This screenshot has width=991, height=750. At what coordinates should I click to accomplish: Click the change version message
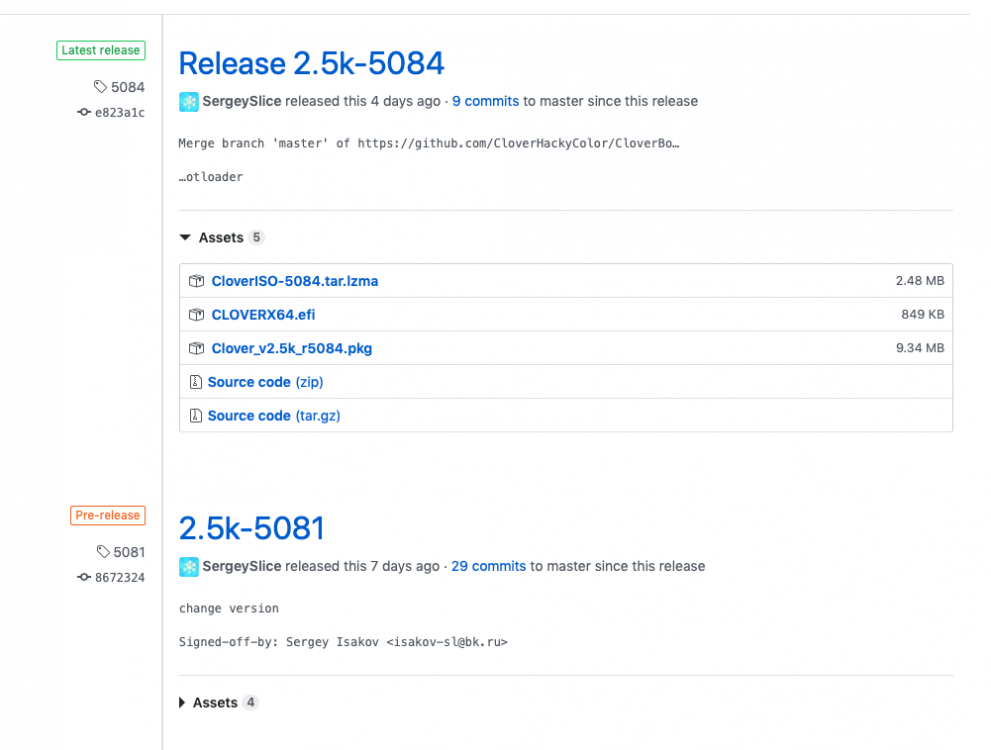(x=229, y=608)
